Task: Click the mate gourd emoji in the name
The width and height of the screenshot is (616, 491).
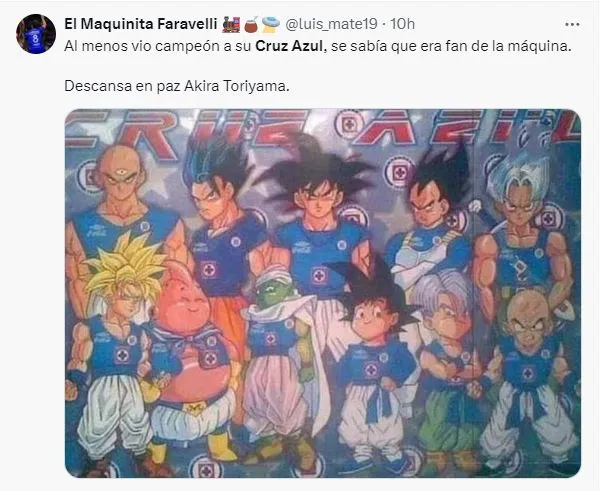Action: click(251, 24)
